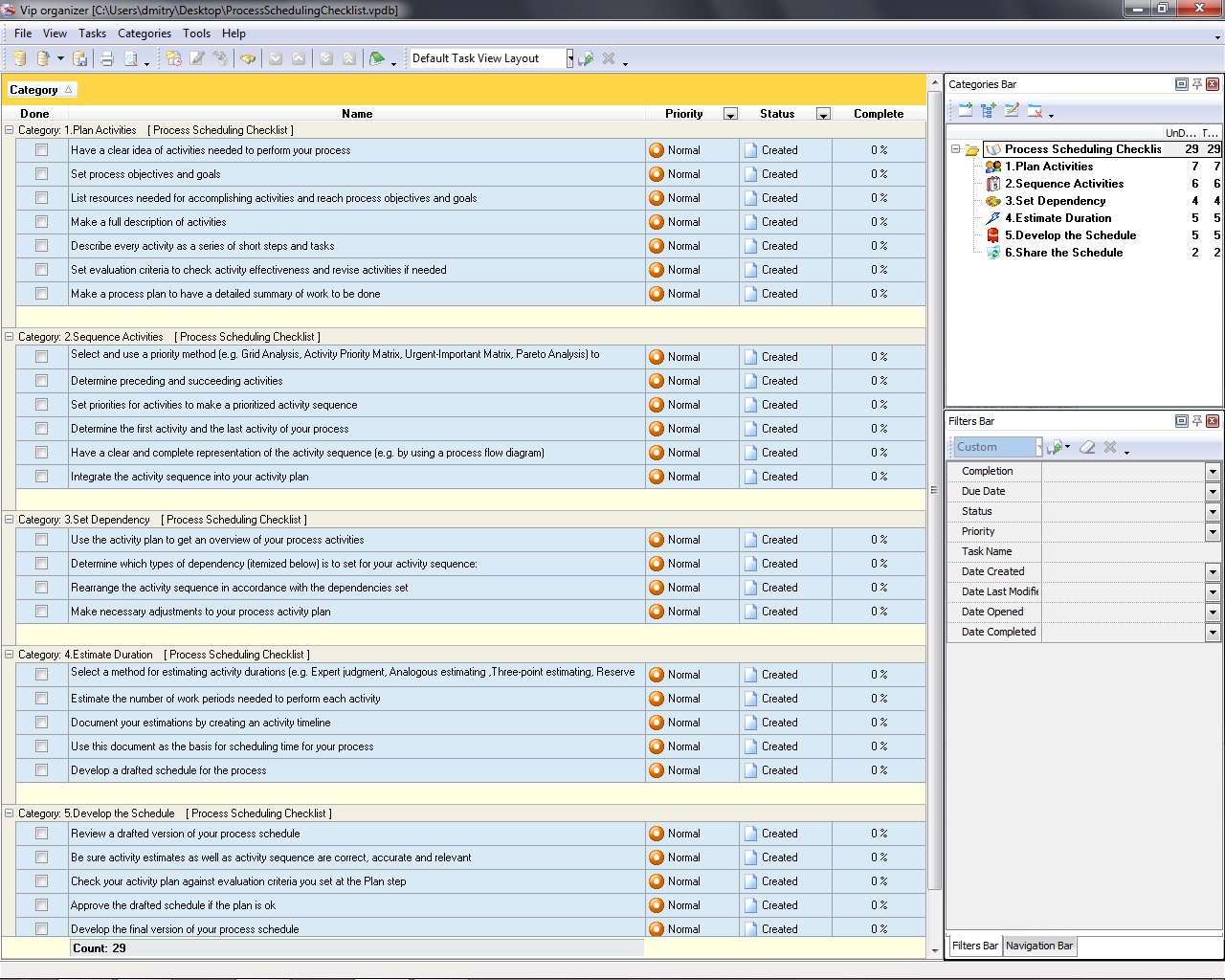Click the Priority column header

[x=683, y=114]
